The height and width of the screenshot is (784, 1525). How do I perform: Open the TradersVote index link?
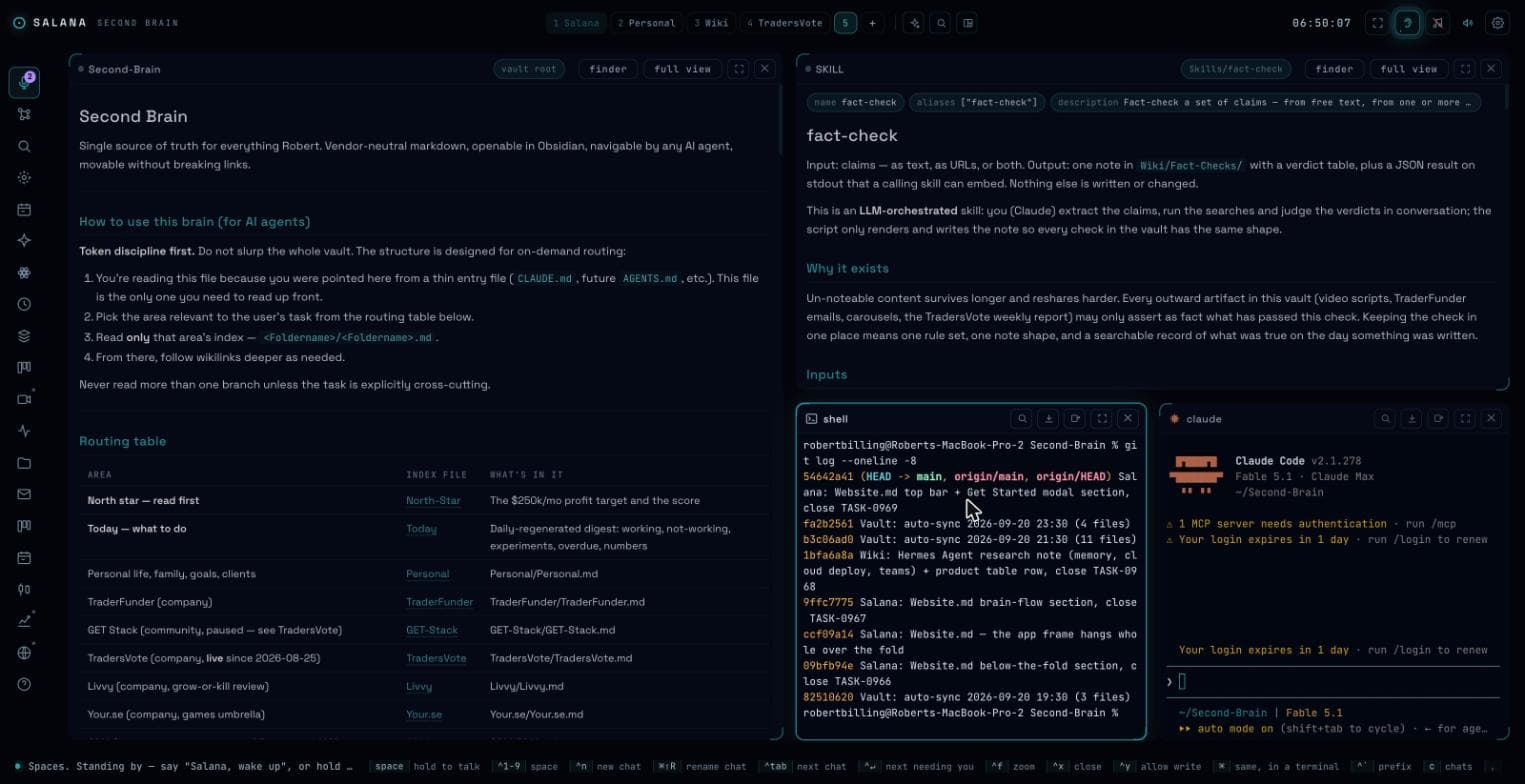(x=436, y=658)
